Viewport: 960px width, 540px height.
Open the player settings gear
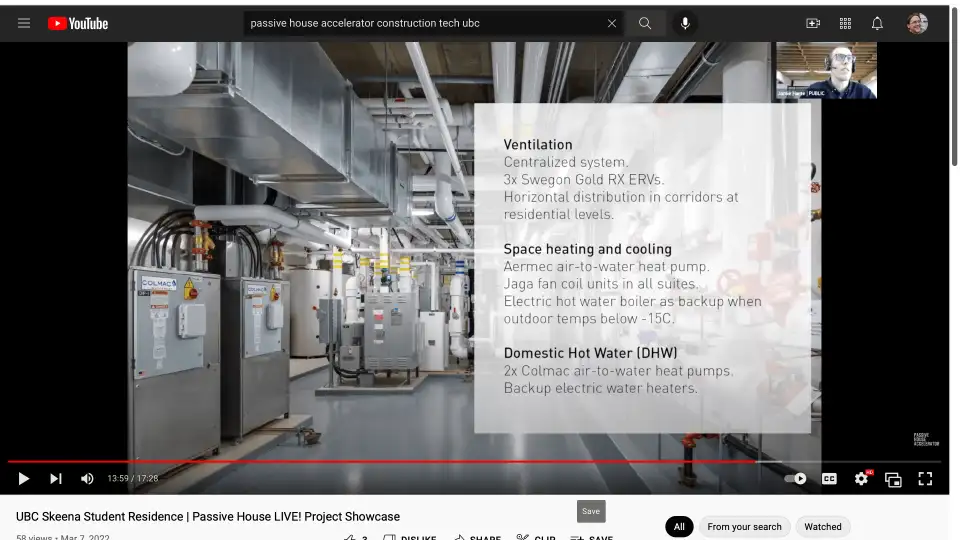(861, 478)
